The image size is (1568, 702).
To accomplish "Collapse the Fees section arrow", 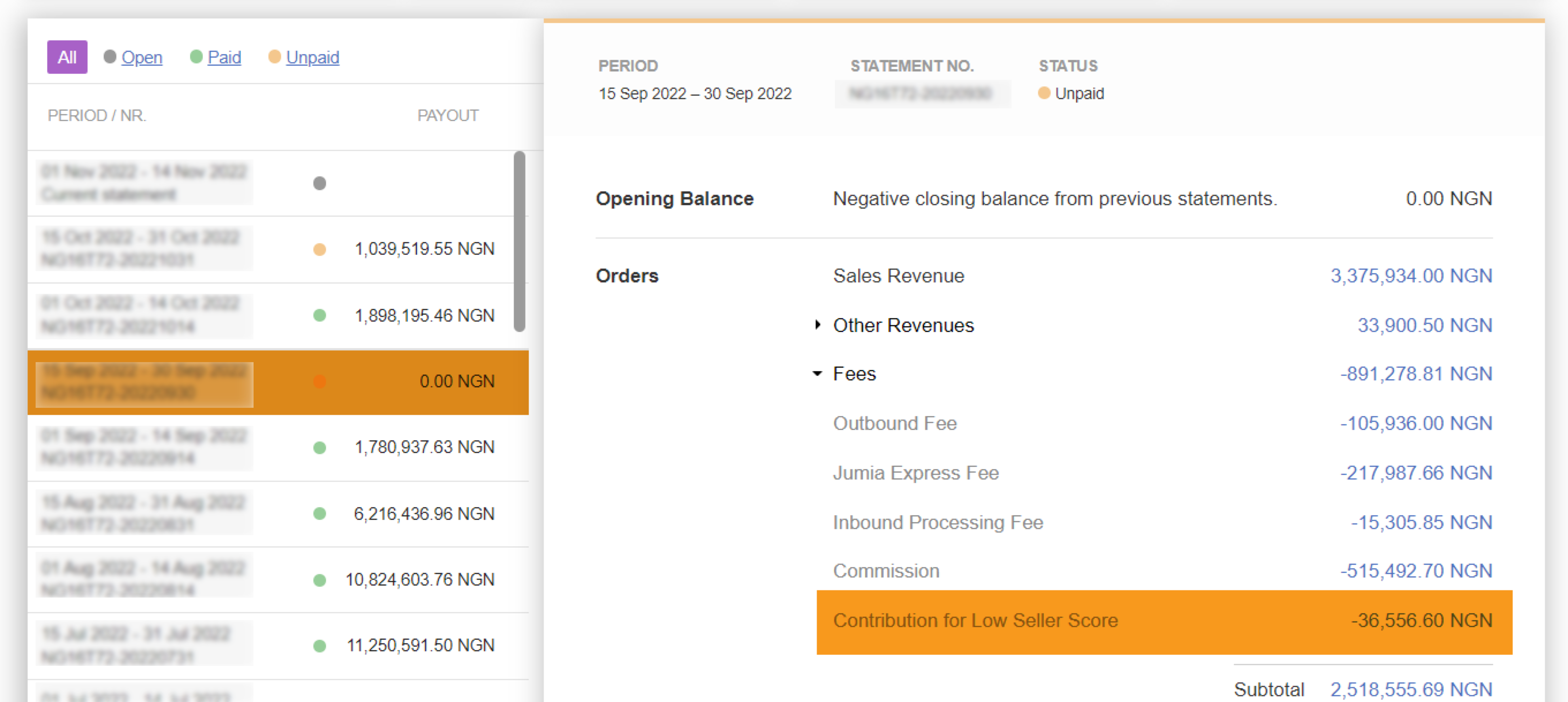I will (817, 373).
